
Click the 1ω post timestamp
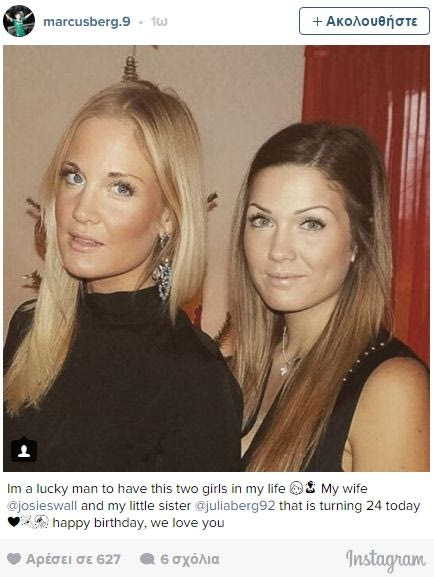pos(159,22)
